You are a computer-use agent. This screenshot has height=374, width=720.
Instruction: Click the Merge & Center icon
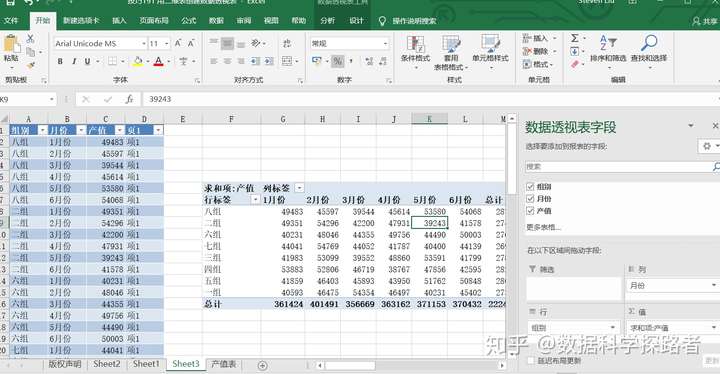[x=287, y=61]
